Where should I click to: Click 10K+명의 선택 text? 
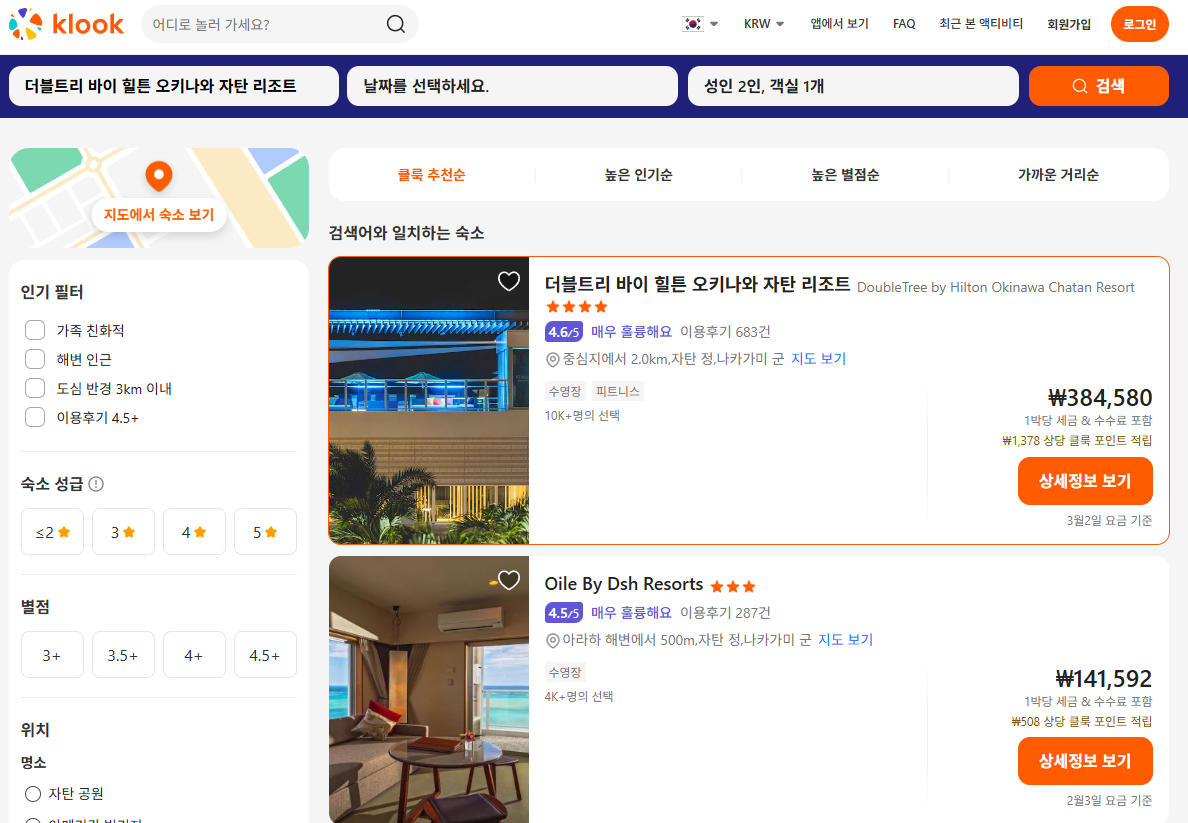click(582, 416)
